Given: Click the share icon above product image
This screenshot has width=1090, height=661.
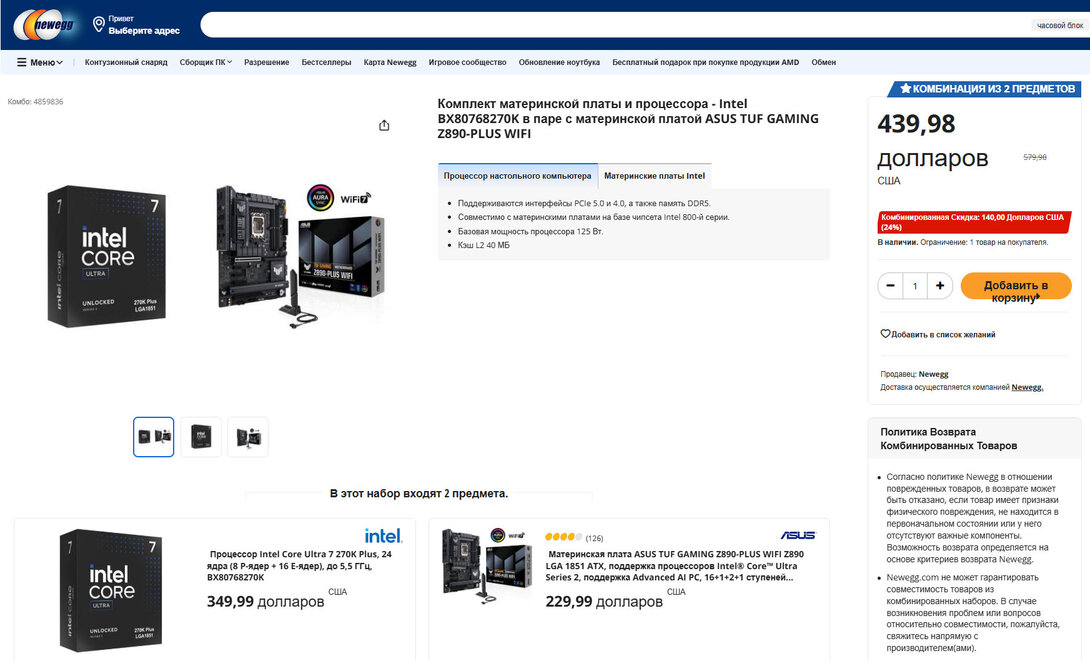Looking at the screenshot, I should click(384, 125).
